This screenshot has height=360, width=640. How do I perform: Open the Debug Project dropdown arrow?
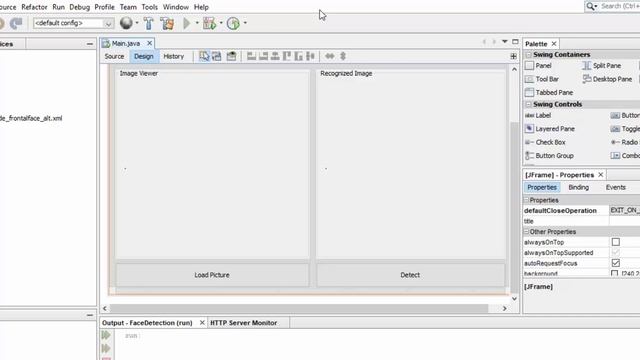[x=221, y=23]
